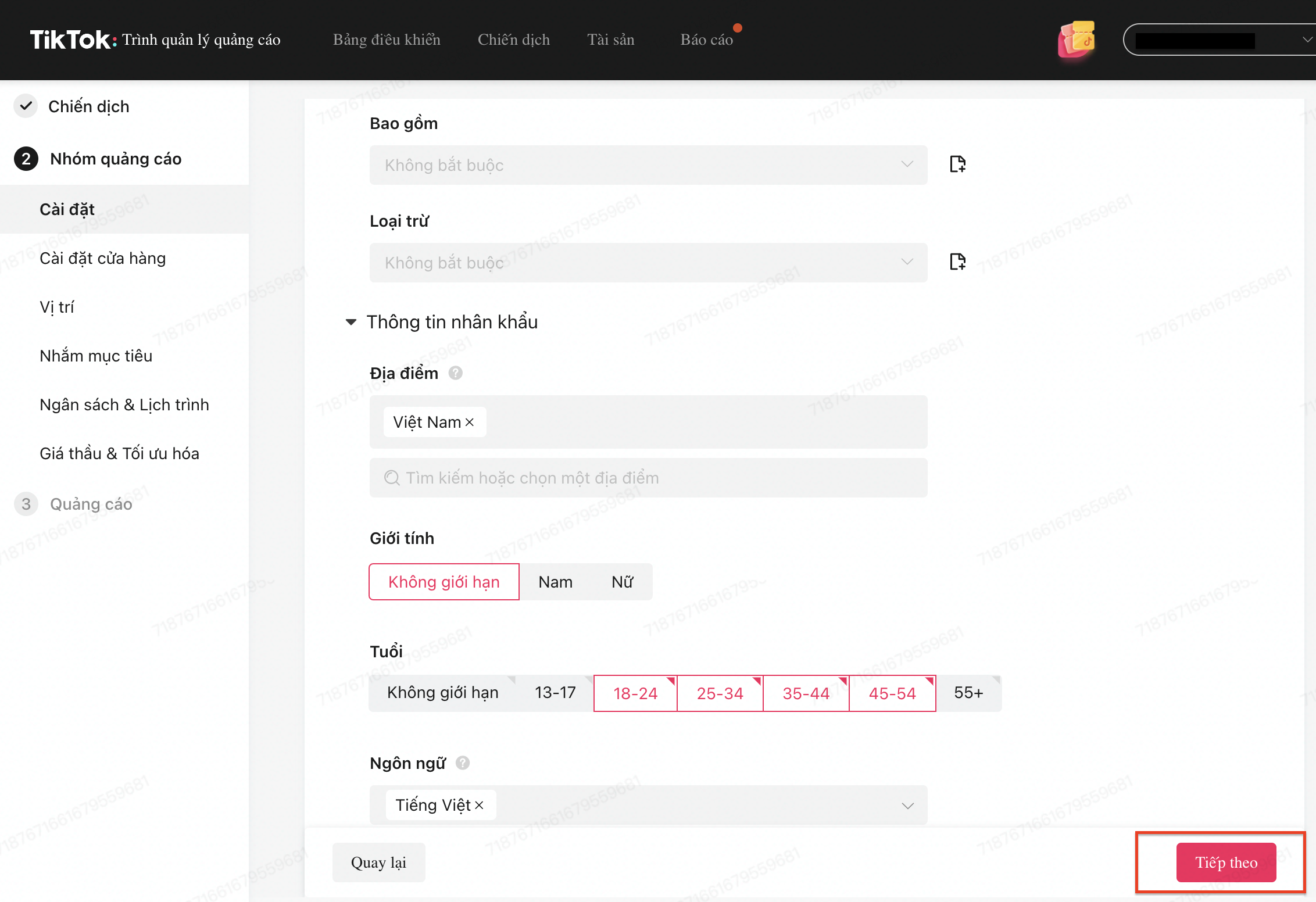Open the gift box promotion icon
The width and height of the screenshot is (1316, 902).
click(x=1077, y=40)
